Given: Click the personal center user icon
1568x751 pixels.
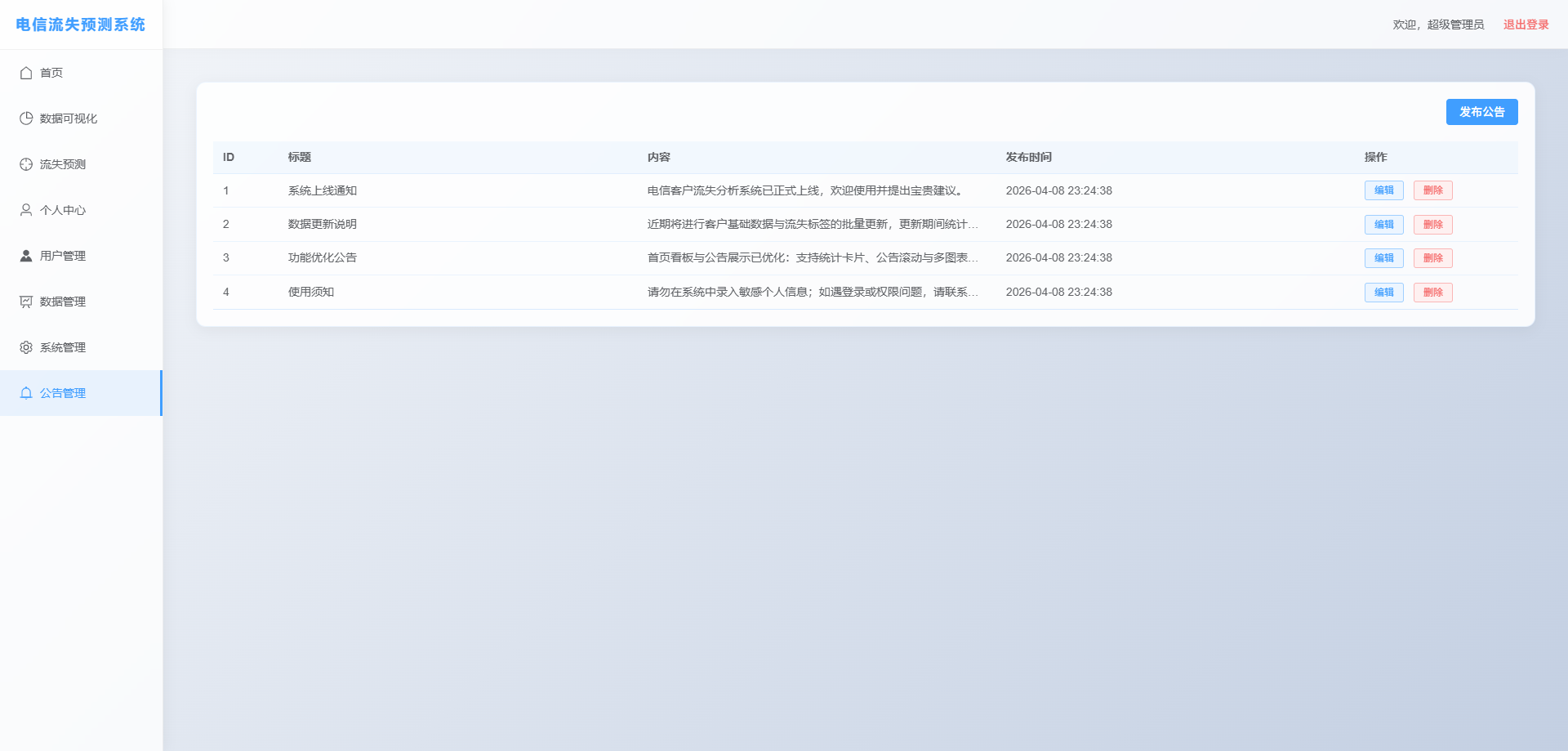Looking at the screenshot, I should click(26, 210).
